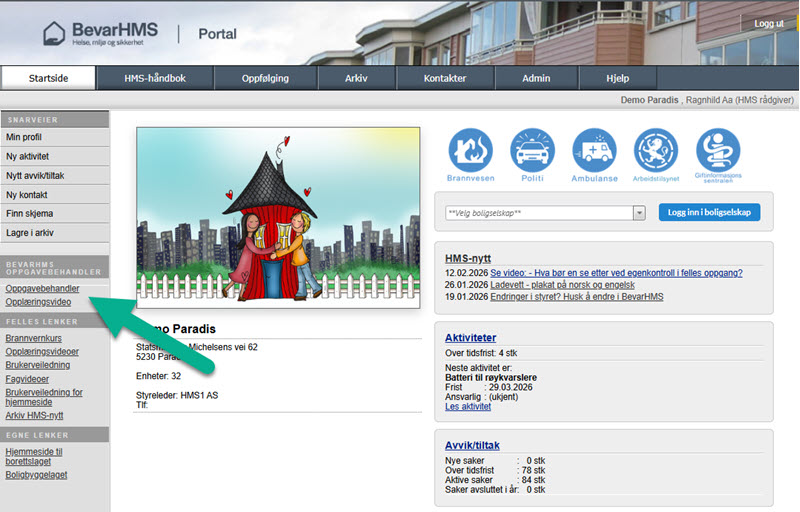Select the Kontakter tab

click(445, 78)
